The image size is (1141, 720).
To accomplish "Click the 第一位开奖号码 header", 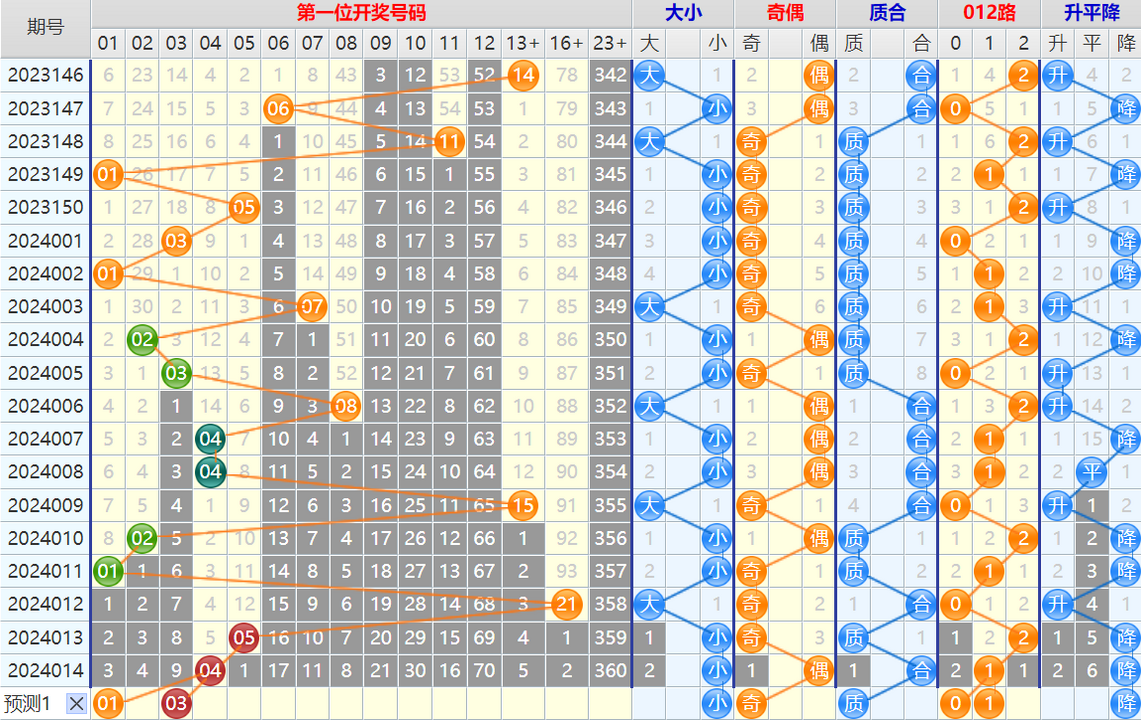I will click(x=361, y=13).
